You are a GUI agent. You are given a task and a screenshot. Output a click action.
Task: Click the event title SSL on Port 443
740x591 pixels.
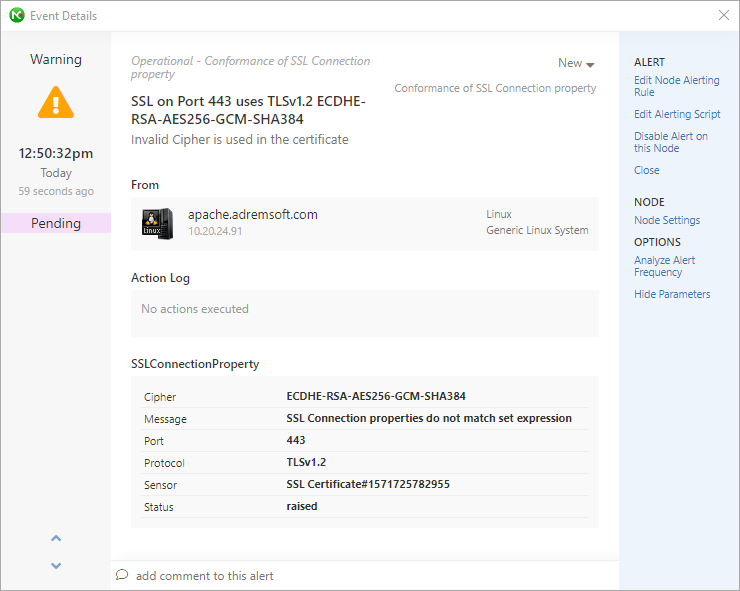tap(248, 110)
